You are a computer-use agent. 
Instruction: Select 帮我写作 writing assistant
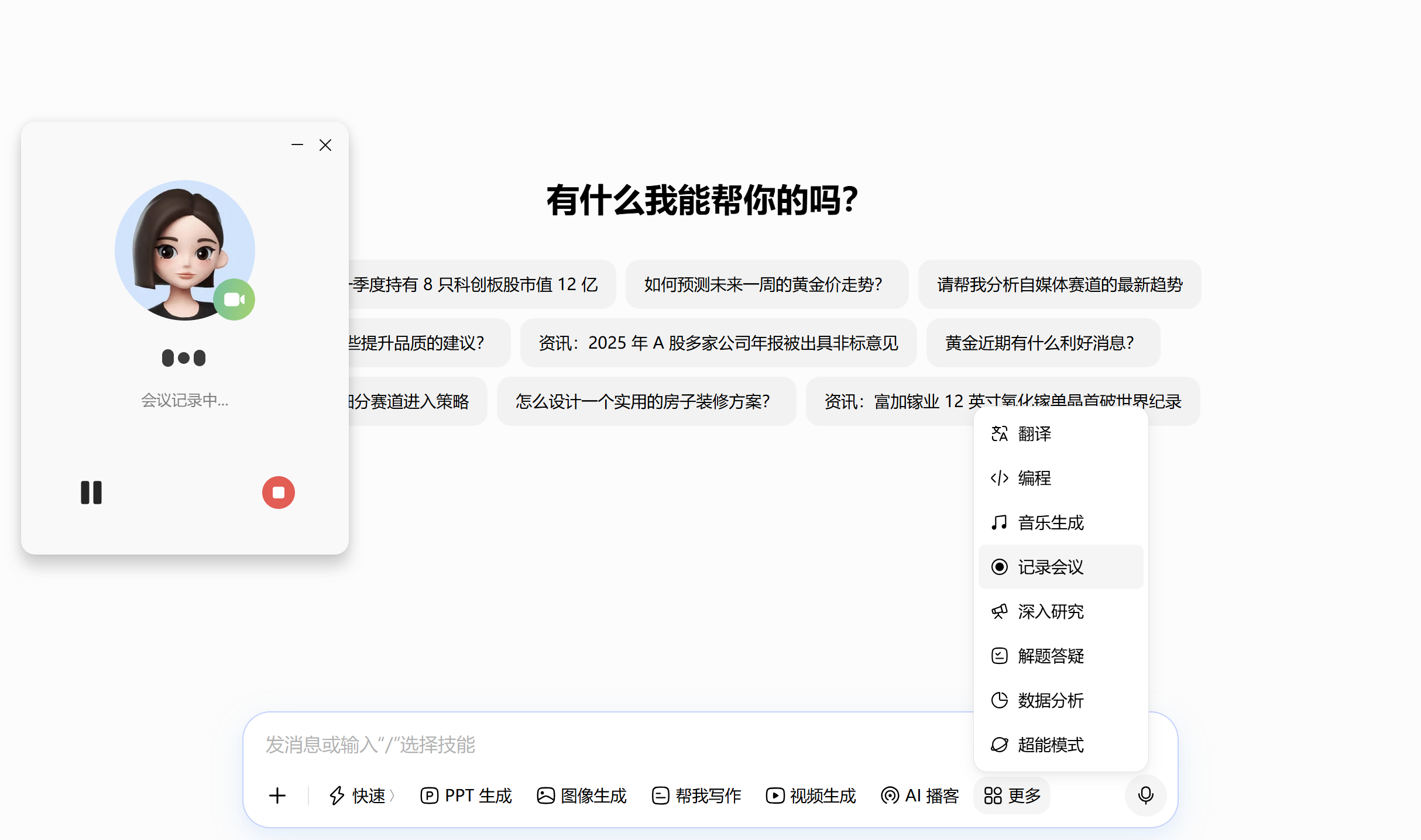coord(696,796)
